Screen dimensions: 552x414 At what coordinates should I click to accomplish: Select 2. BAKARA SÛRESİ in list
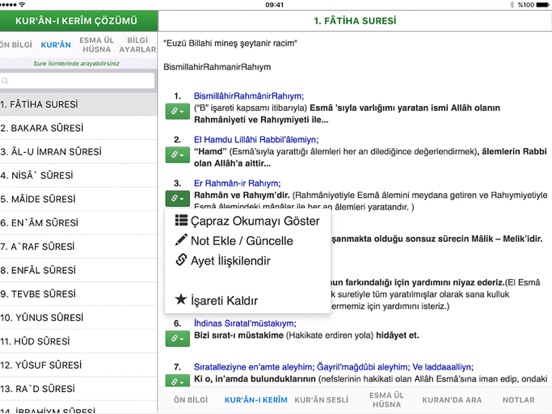click(x=79, y=128)
